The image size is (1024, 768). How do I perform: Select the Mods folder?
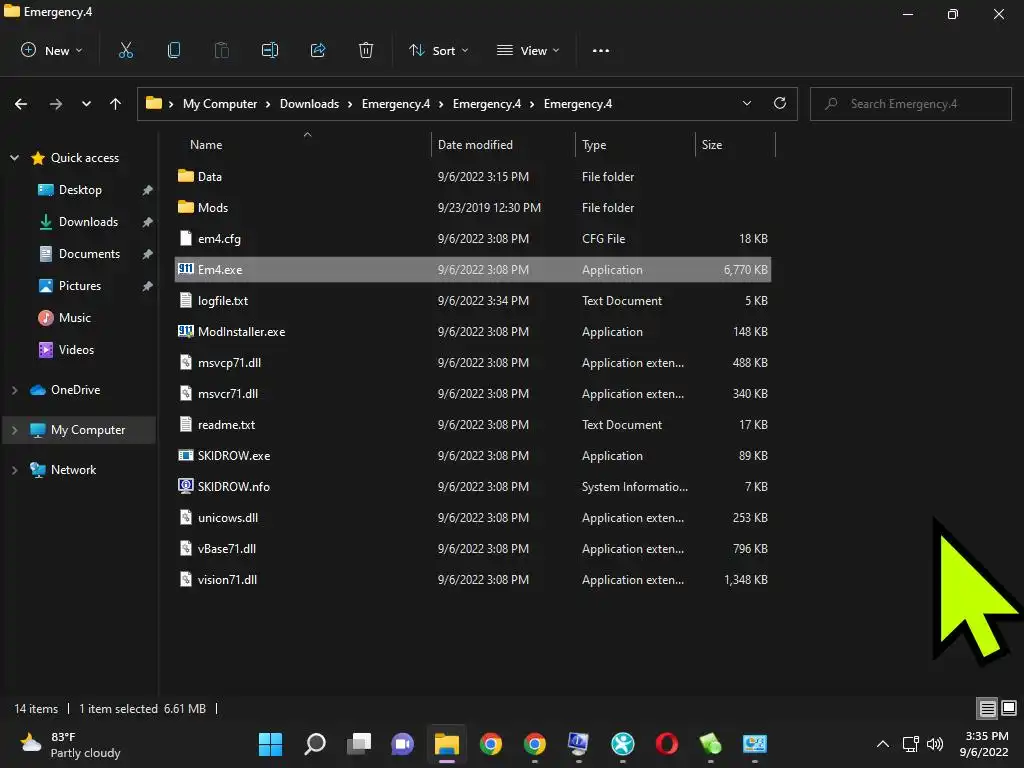pyautogui.click(x=473, y=208)
